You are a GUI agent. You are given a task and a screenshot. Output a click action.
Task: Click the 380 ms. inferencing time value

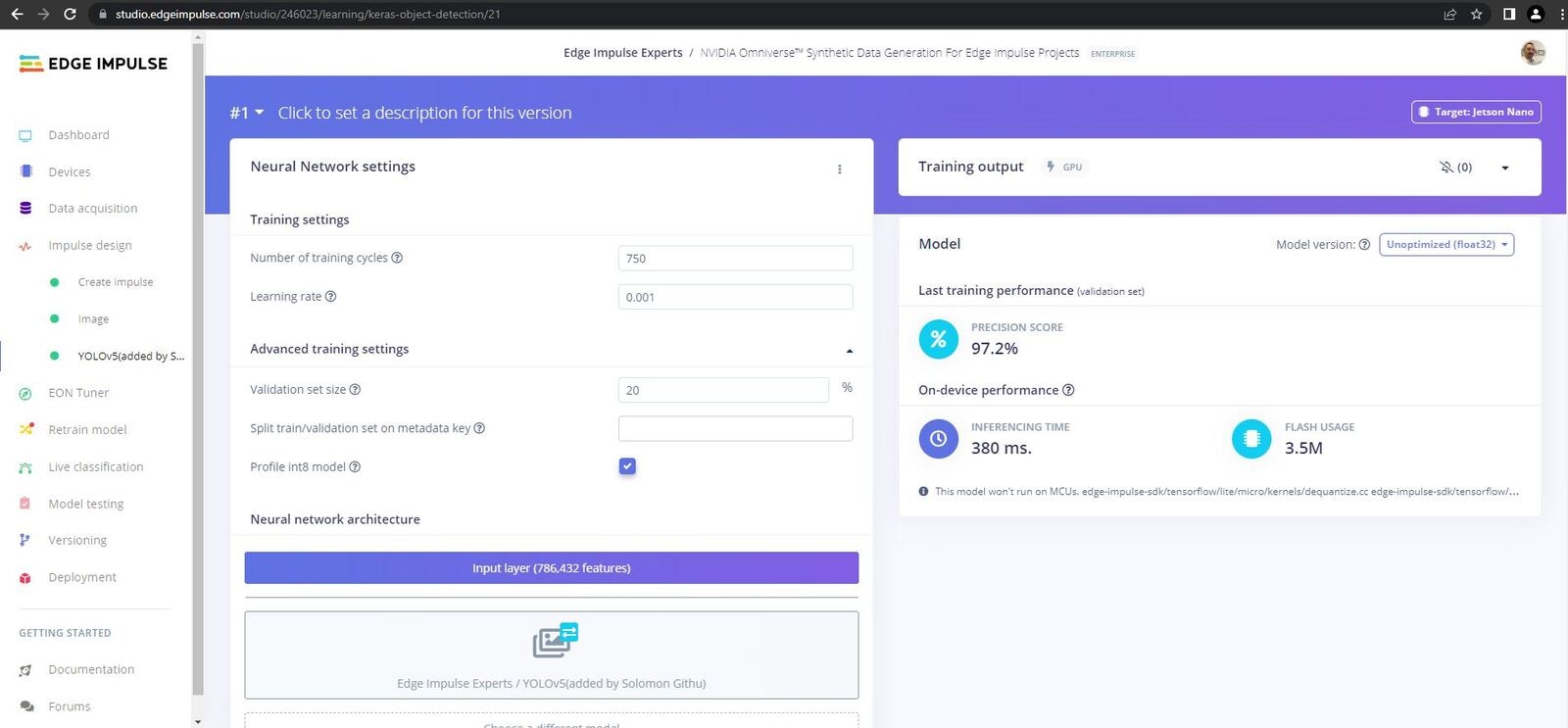click(1001, 448)
